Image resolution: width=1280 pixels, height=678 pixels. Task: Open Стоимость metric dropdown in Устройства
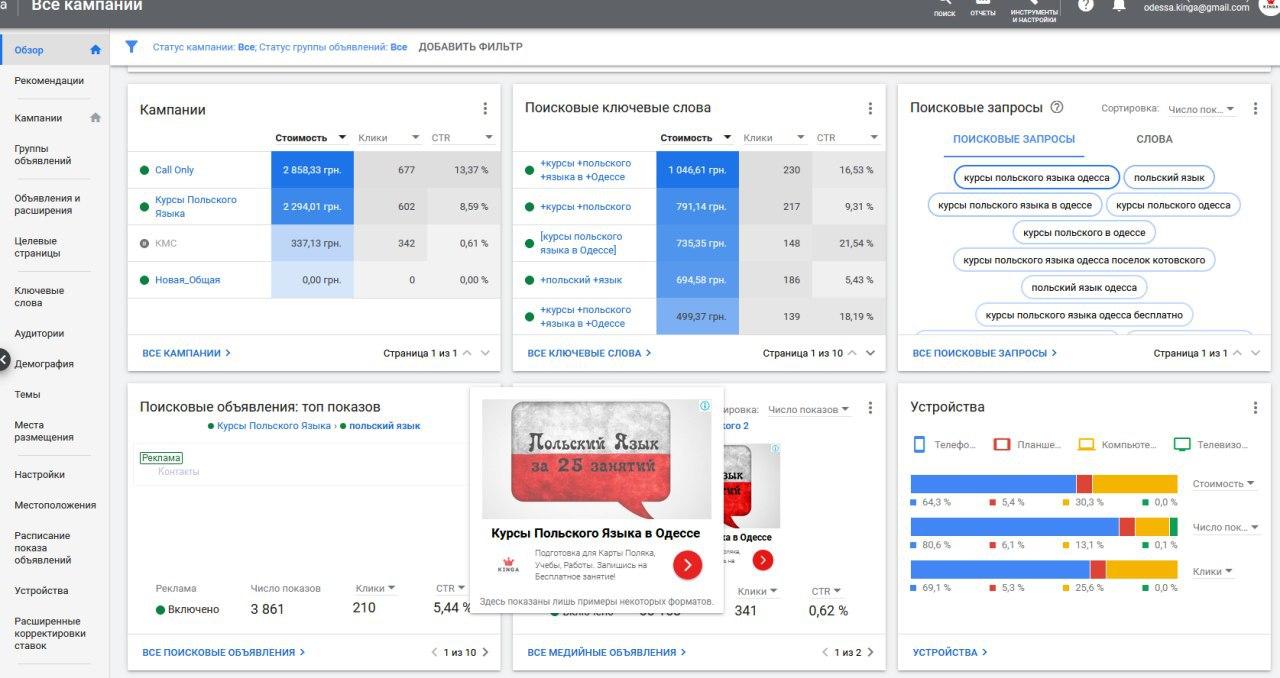click(x=1224, y=484)
